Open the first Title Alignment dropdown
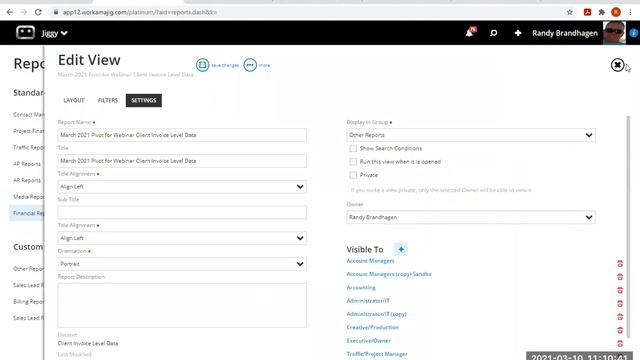640x360 pixels. coord(182,187)
